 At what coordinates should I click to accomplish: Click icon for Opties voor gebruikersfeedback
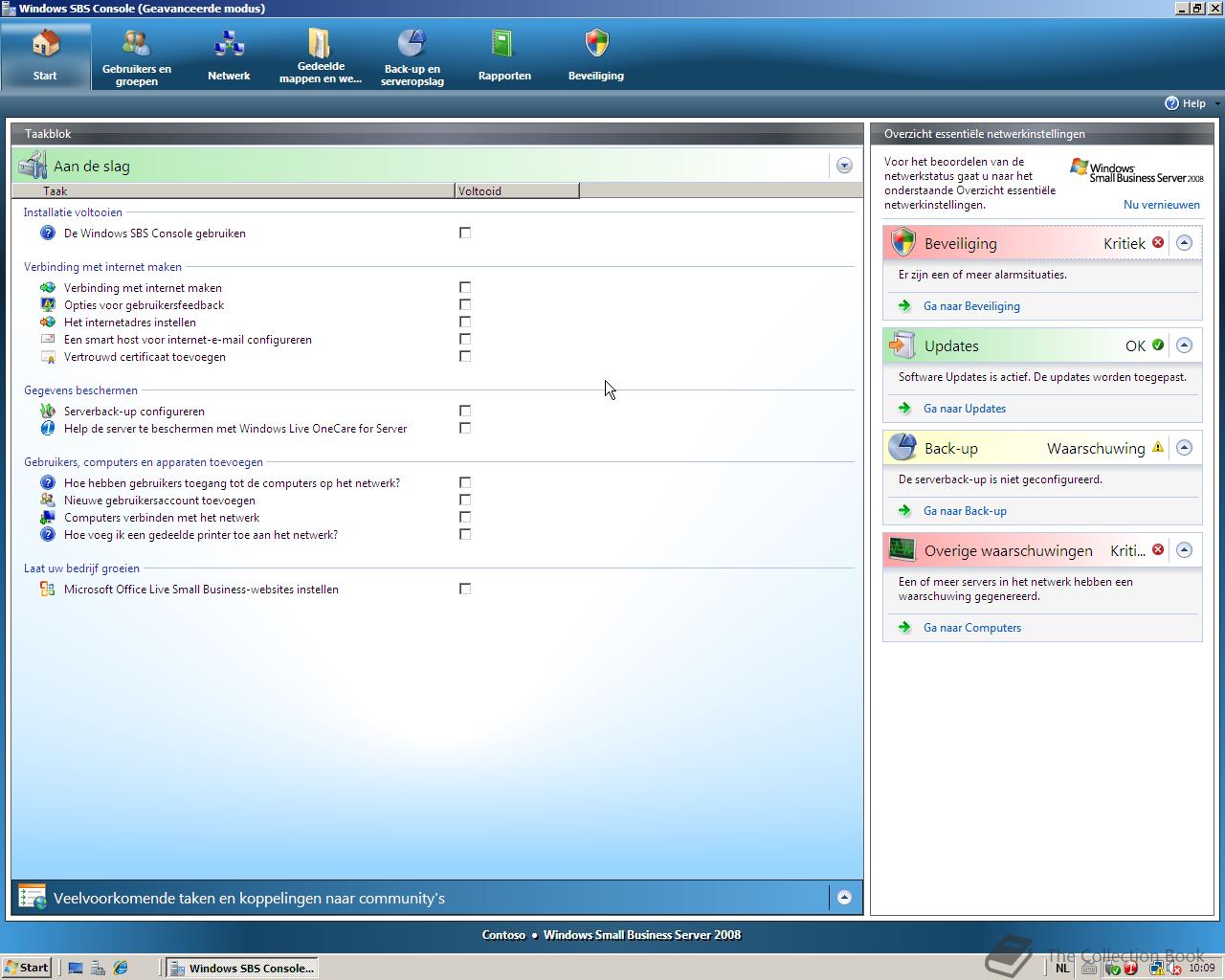click(x=48, y=304)
